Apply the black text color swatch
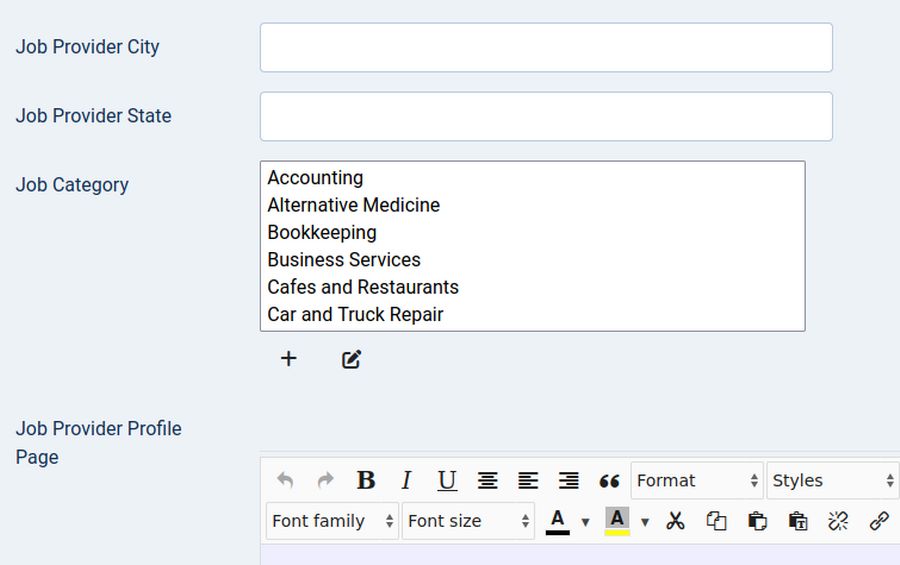 click(x=558, y=521)
